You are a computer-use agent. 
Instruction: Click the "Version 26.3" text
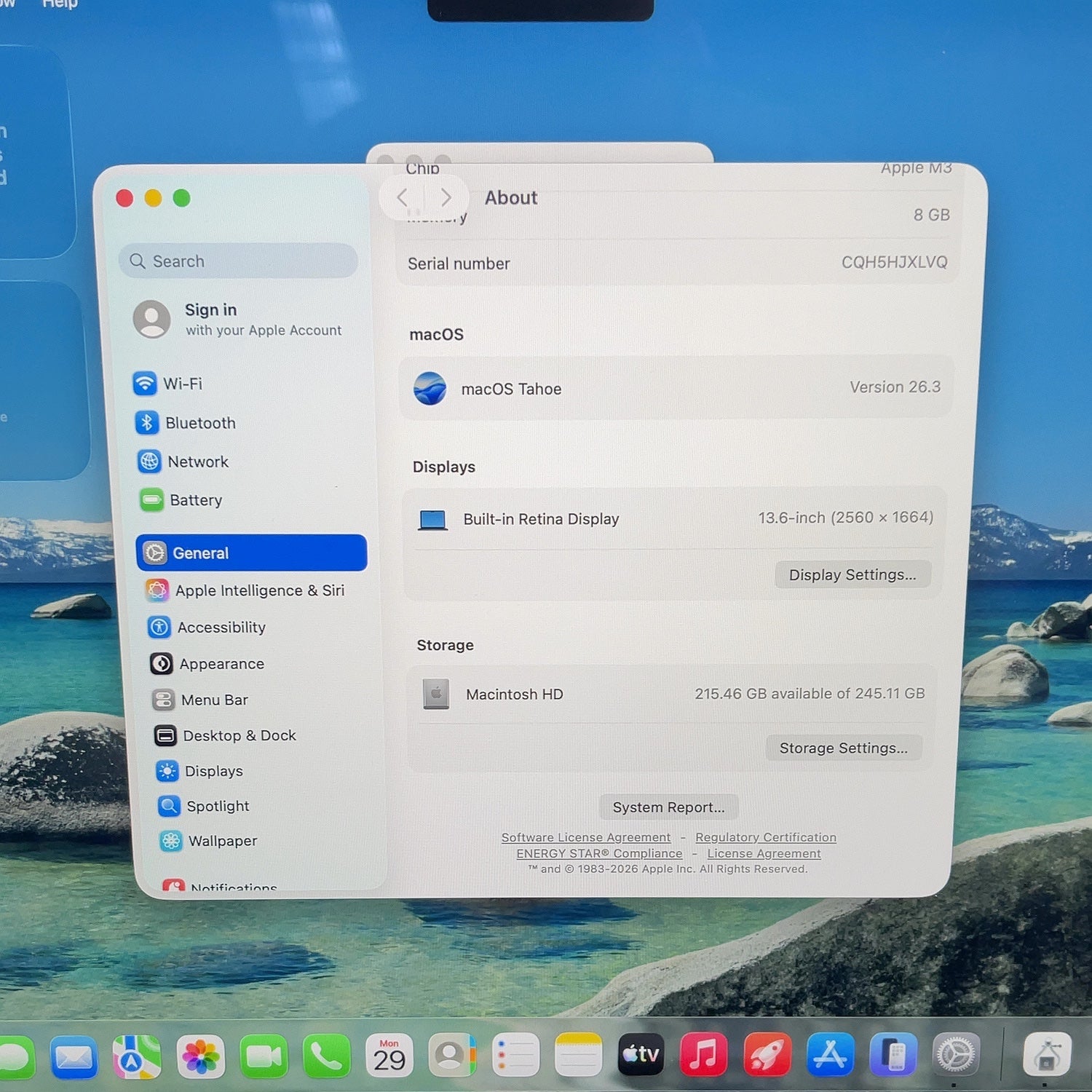895,387
